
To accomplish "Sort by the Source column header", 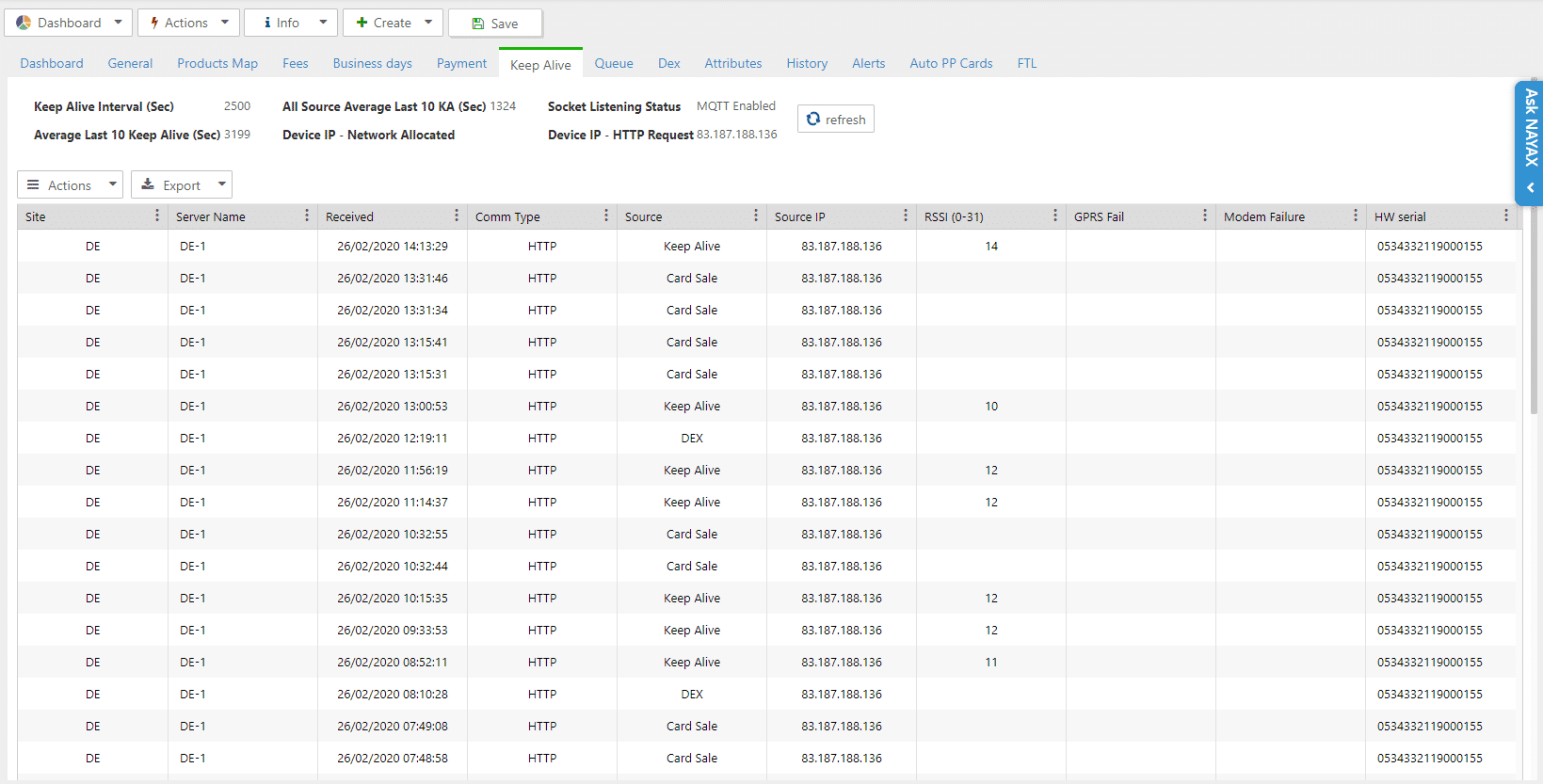I will click(x=644, y=216).
